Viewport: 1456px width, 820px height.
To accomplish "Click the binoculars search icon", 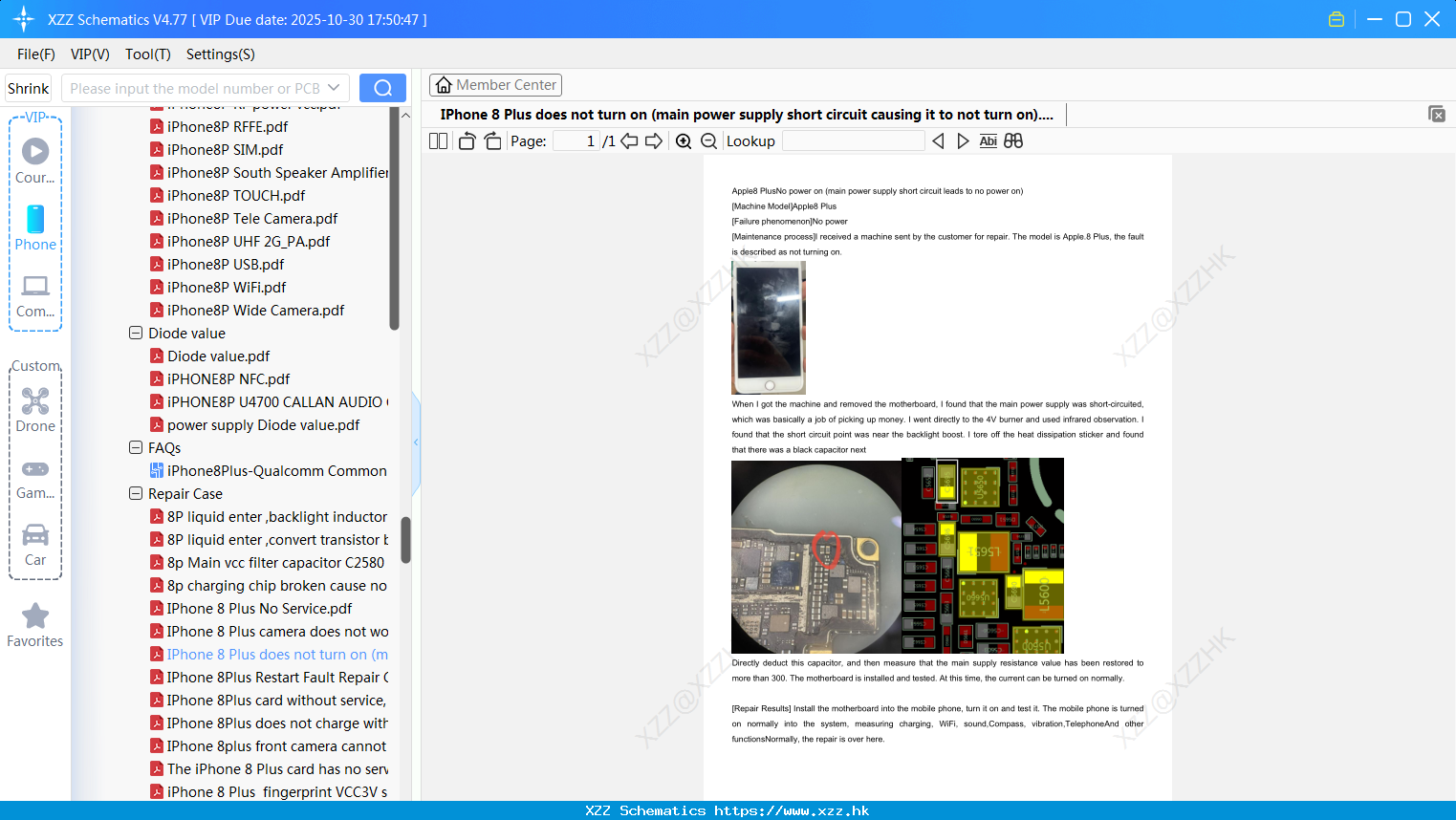I will [x=1013, y=141].
